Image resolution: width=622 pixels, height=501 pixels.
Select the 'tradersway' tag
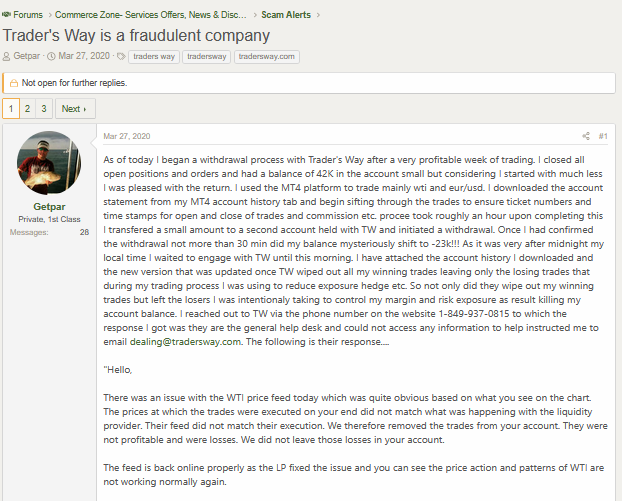click(x=206, y=57)
